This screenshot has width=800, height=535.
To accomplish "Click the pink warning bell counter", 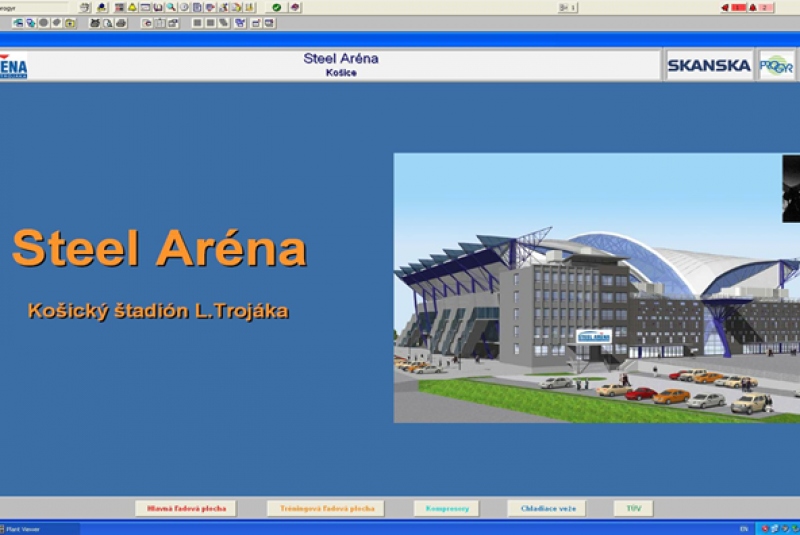I will [x=760, y=8].
